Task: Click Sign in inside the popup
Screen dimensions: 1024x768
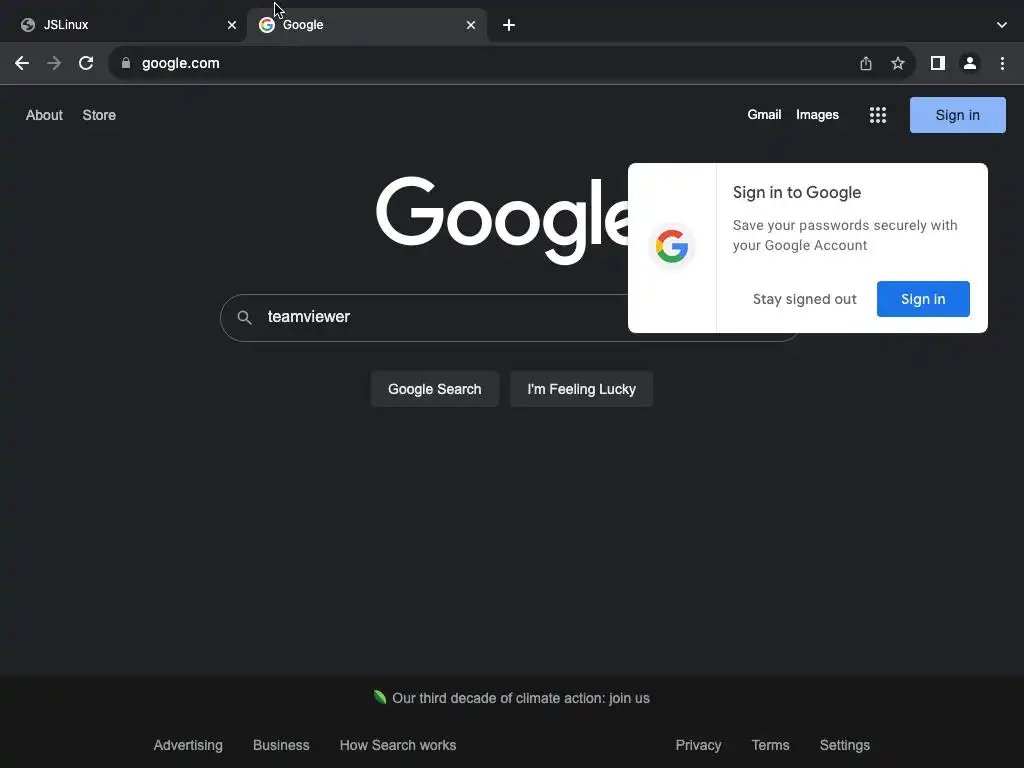Action: [923, 299]
